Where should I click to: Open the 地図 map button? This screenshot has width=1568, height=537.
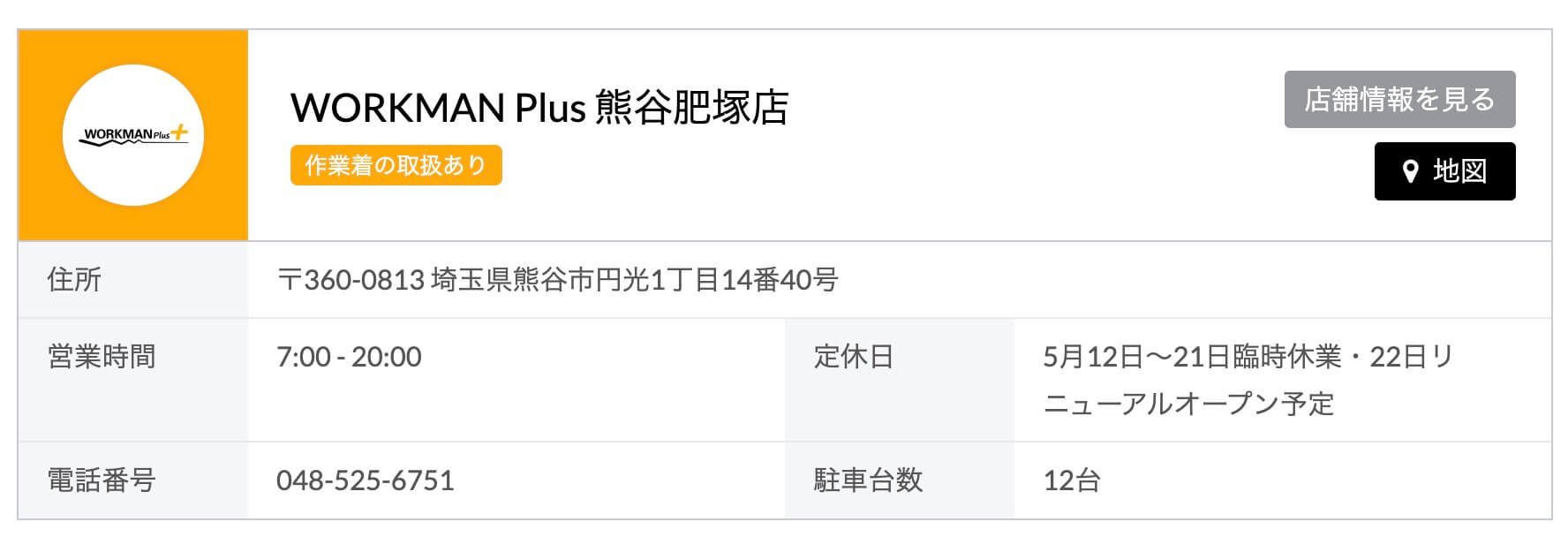point(1445,171)
